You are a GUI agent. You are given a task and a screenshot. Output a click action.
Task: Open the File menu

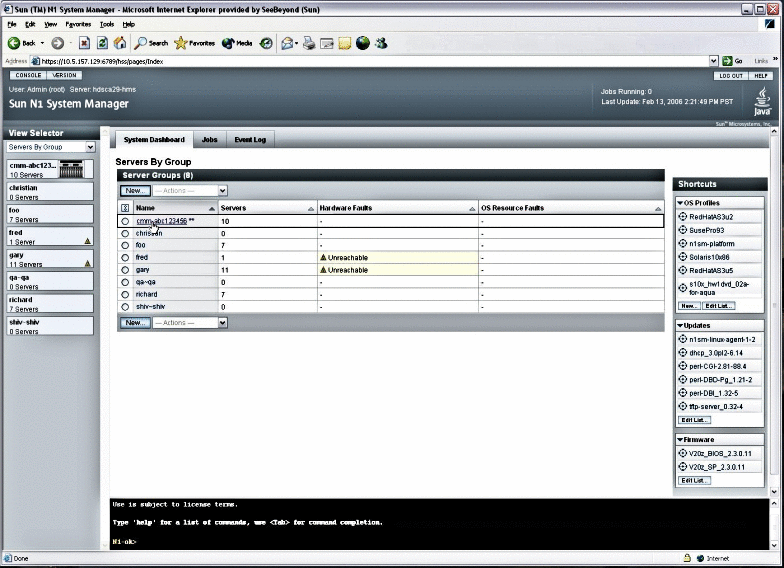click(12, 24)
